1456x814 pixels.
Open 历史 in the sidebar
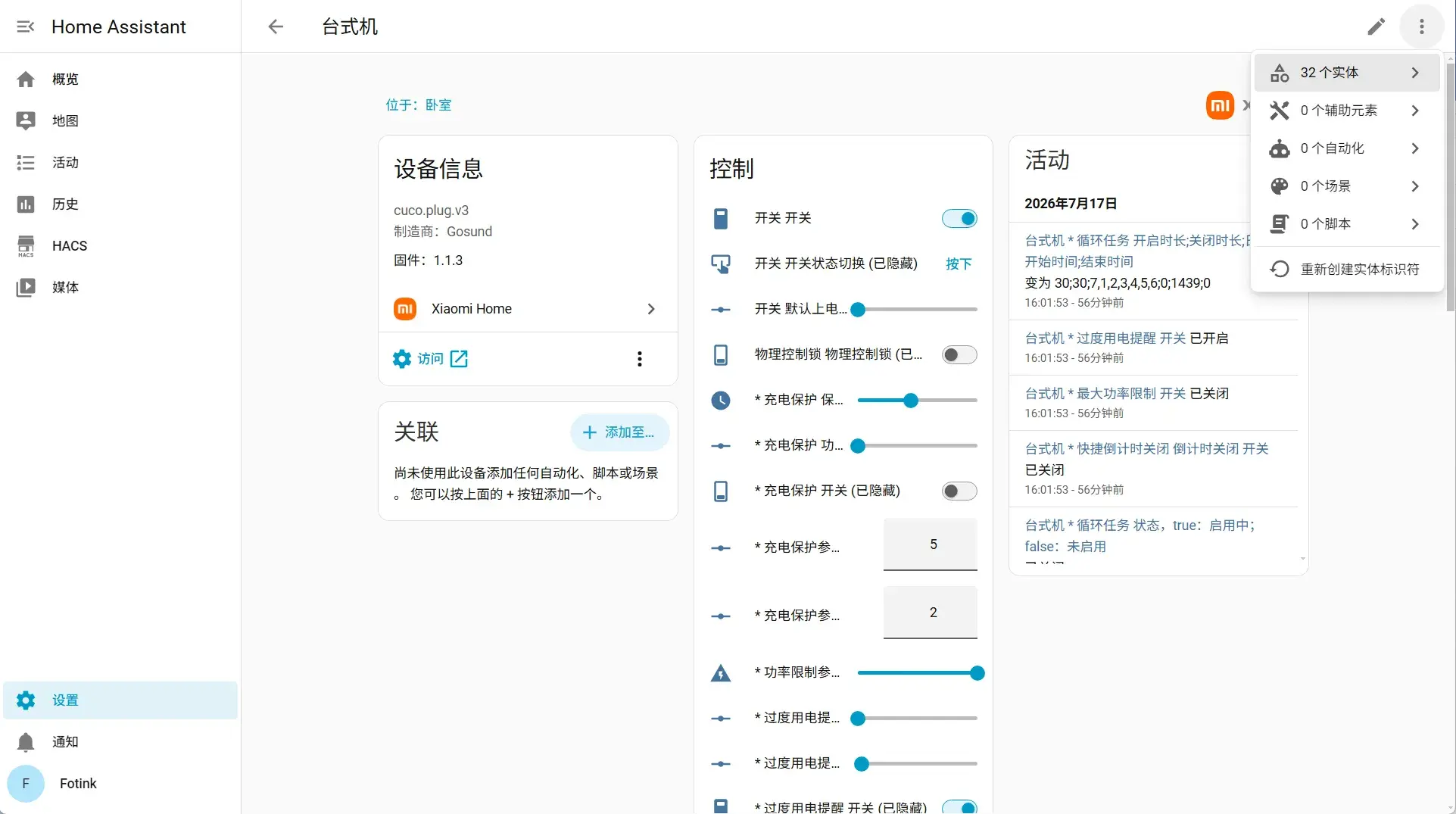click(120, 204)
